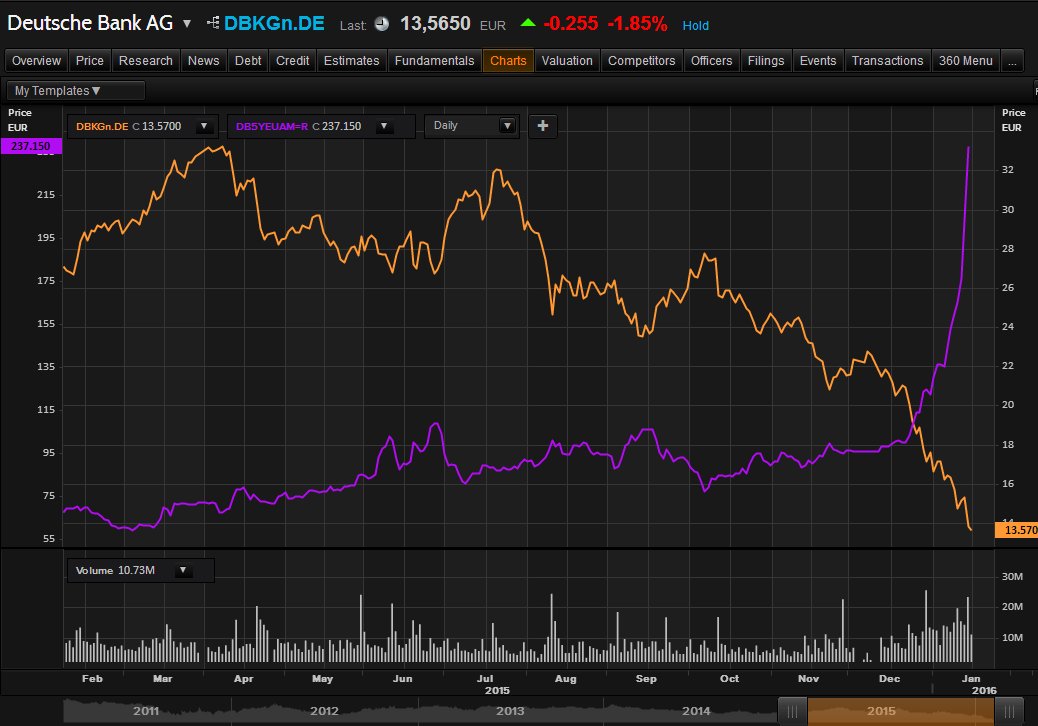Image resolution: width=1038 pixels, height=726 pixels.
Task: Switch to Fundamentals tab
Action: point(434,61)
